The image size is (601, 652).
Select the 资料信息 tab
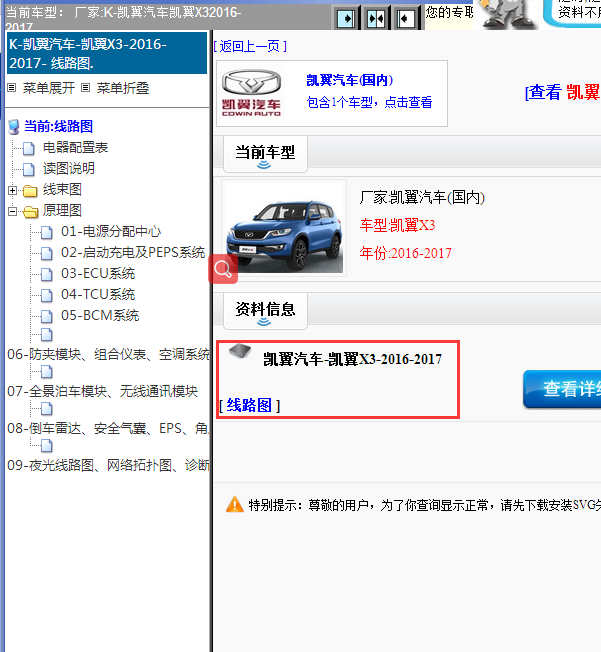(265, 311)
